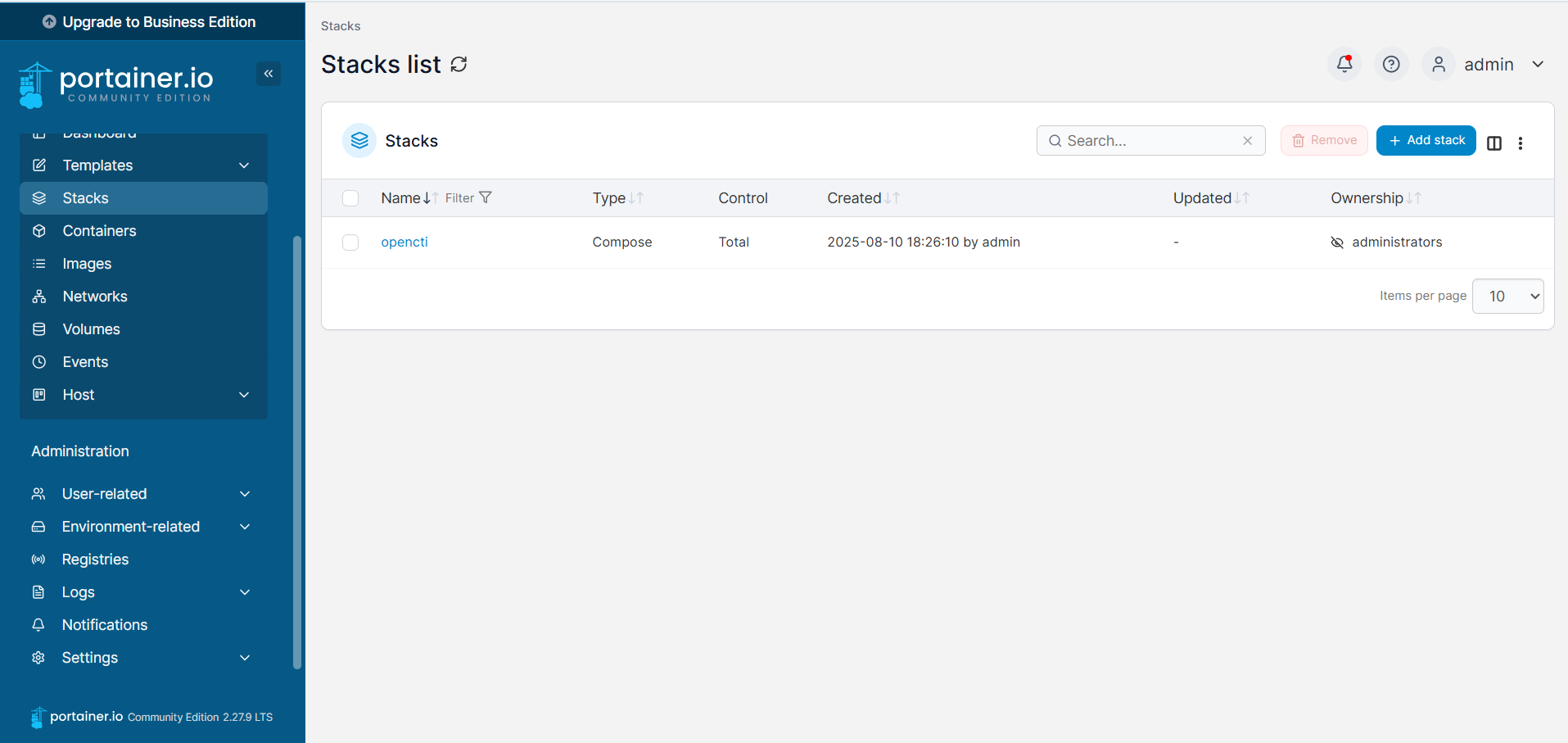
Task: Open the help question mark icon
Action: 1391,64
